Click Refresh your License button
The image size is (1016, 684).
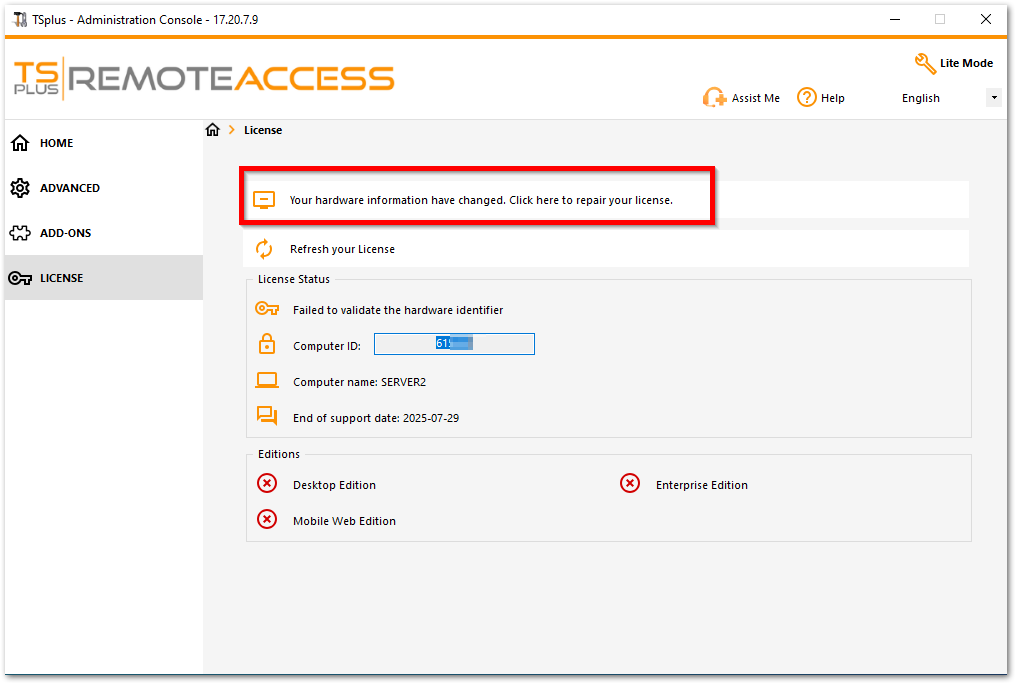click(x=342, y=249)
